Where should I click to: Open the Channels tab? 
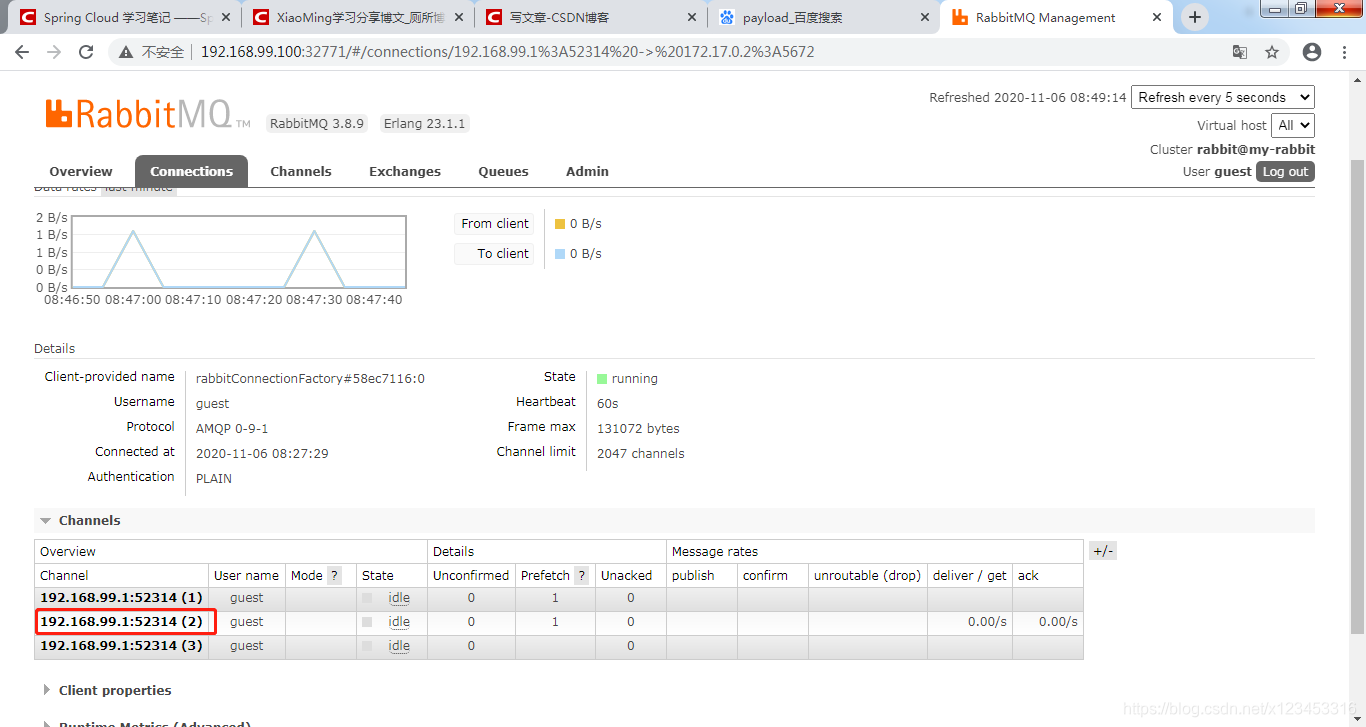(301, 171)
